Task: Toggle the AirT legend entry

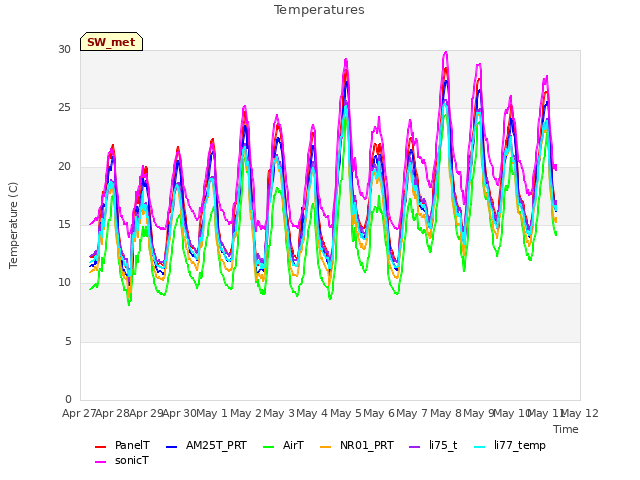Action: point(284,445)
